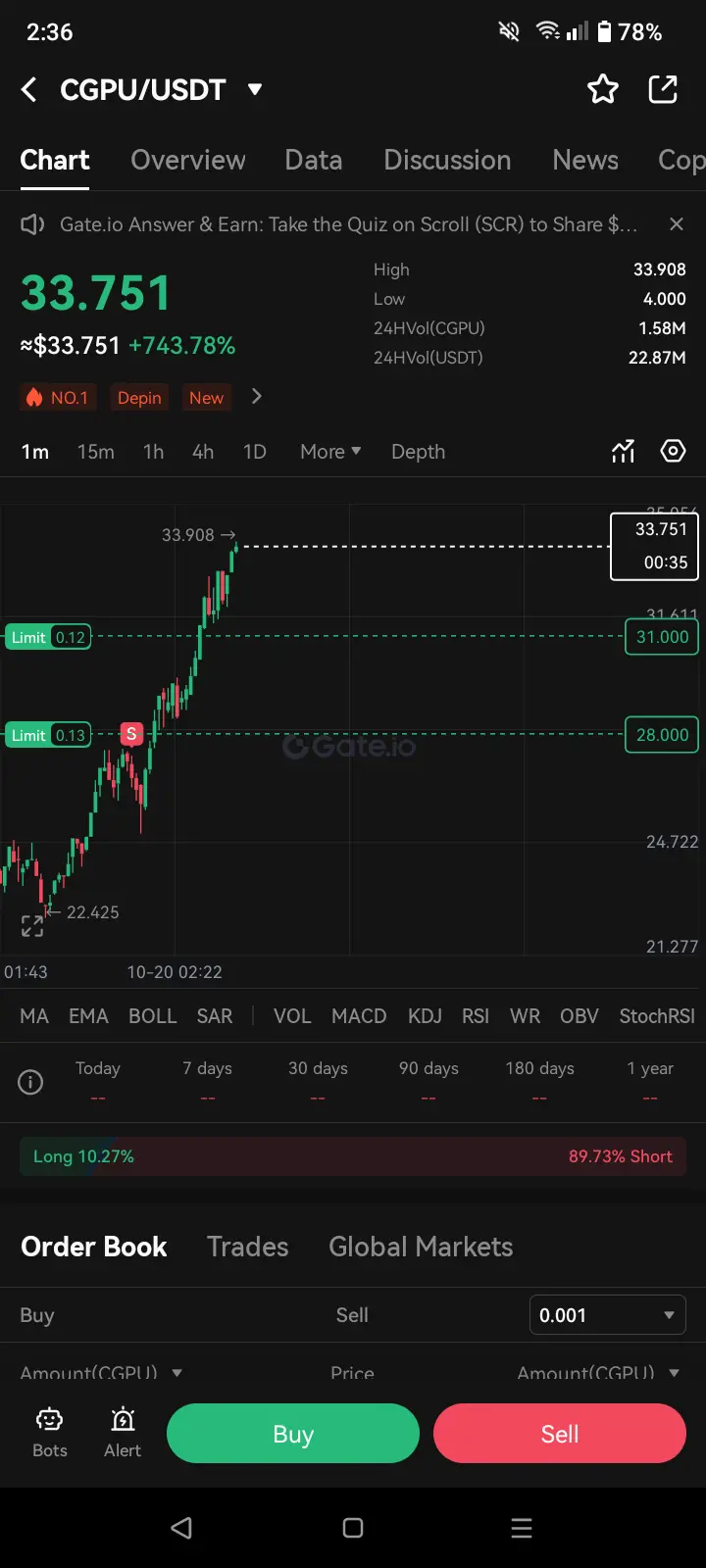Viewport: 706px width, 1568px height.
Task: Open chart indicators drawing icon
Action: coord(624,451)
